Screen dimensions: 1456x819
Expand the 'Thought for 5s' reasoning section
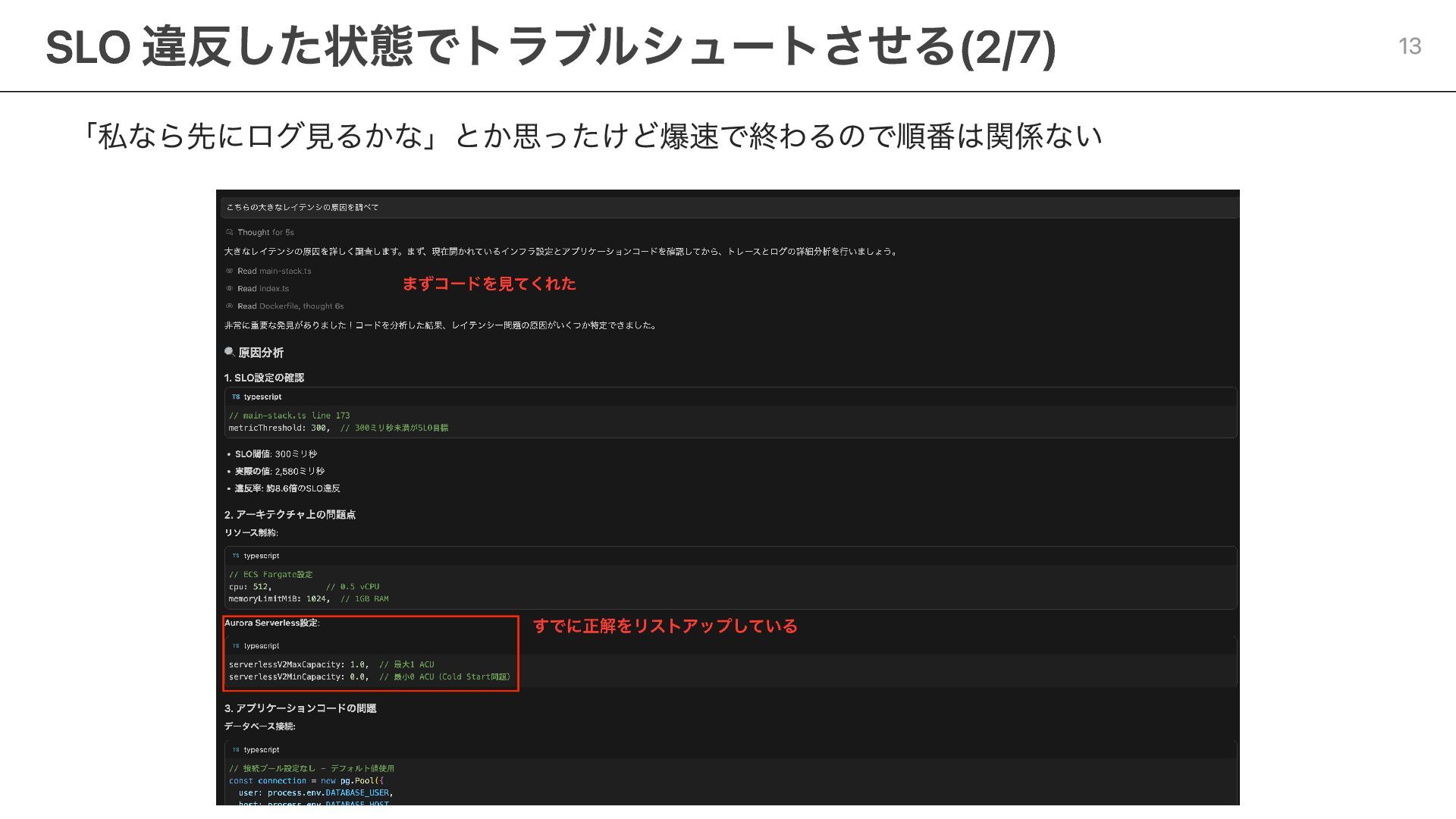265,233
